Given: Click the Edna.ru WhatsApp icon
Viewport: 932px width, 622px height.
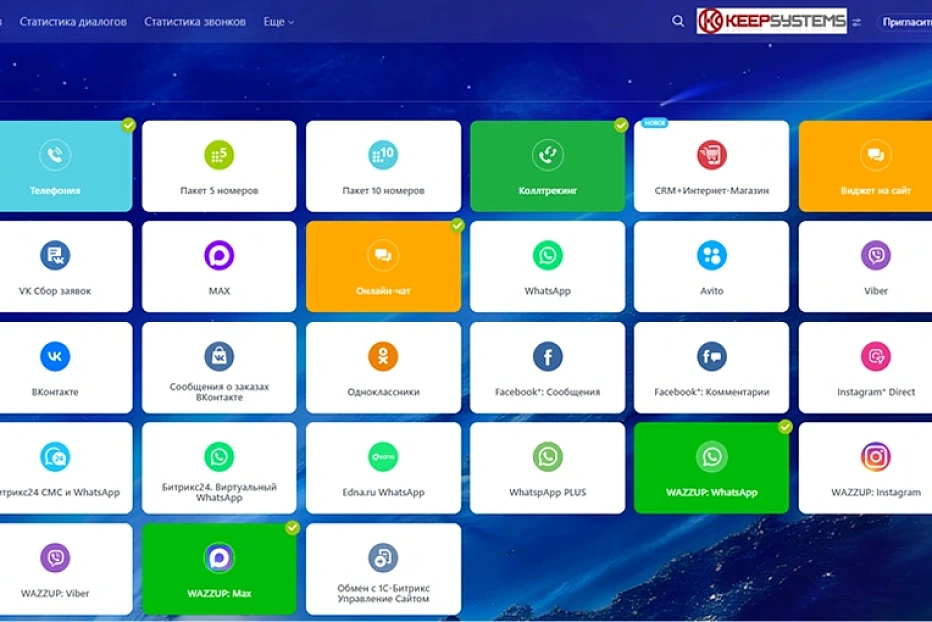Looking at the screenshot, I should [x=383, y=457].
